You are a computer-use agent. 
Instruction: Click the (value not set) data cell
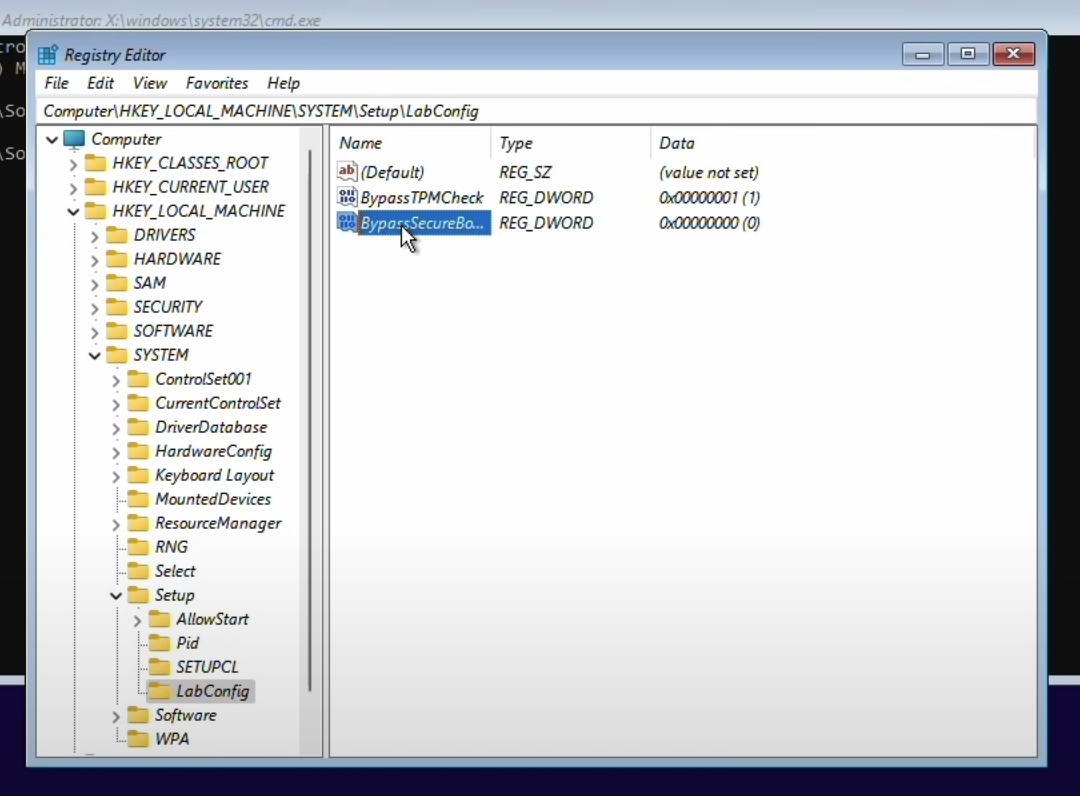tap(709, 172)
